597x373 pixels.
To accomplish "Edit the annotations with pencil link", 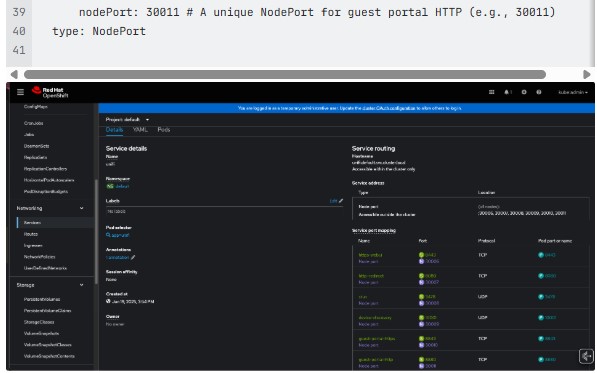I will (120, 258).
